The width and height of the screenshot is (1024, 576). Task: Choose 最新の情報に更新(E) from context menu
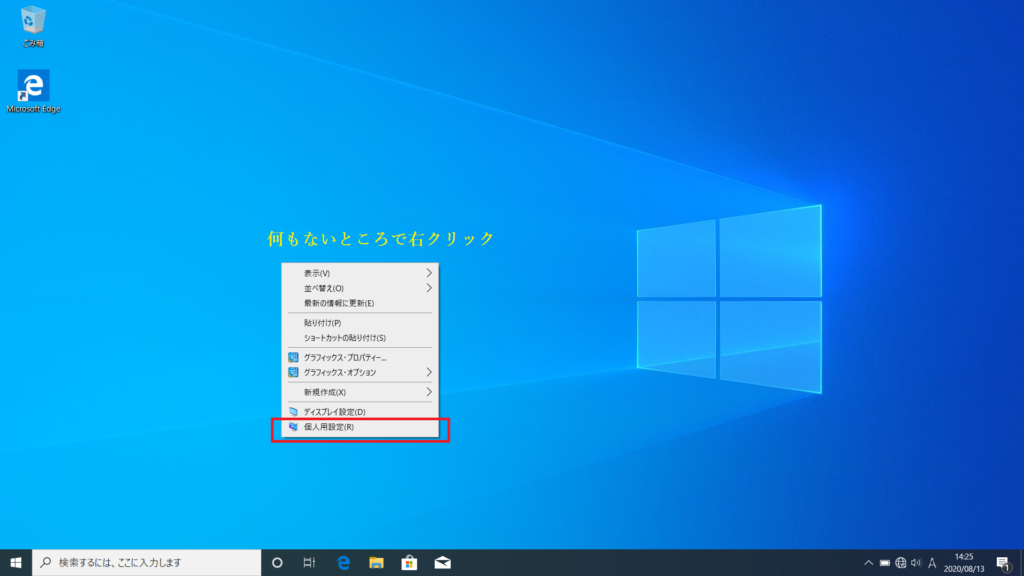click(360, 303)
